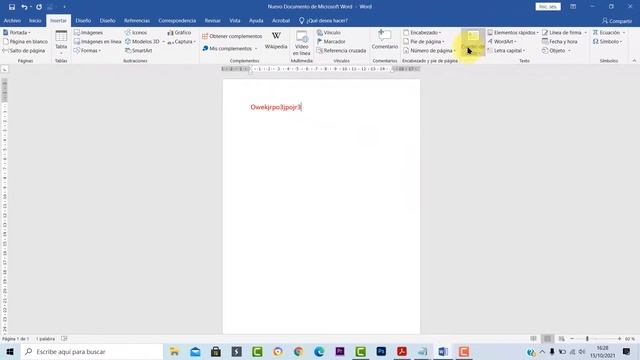Switch to the Inicio tab

(x=35, y=20)
